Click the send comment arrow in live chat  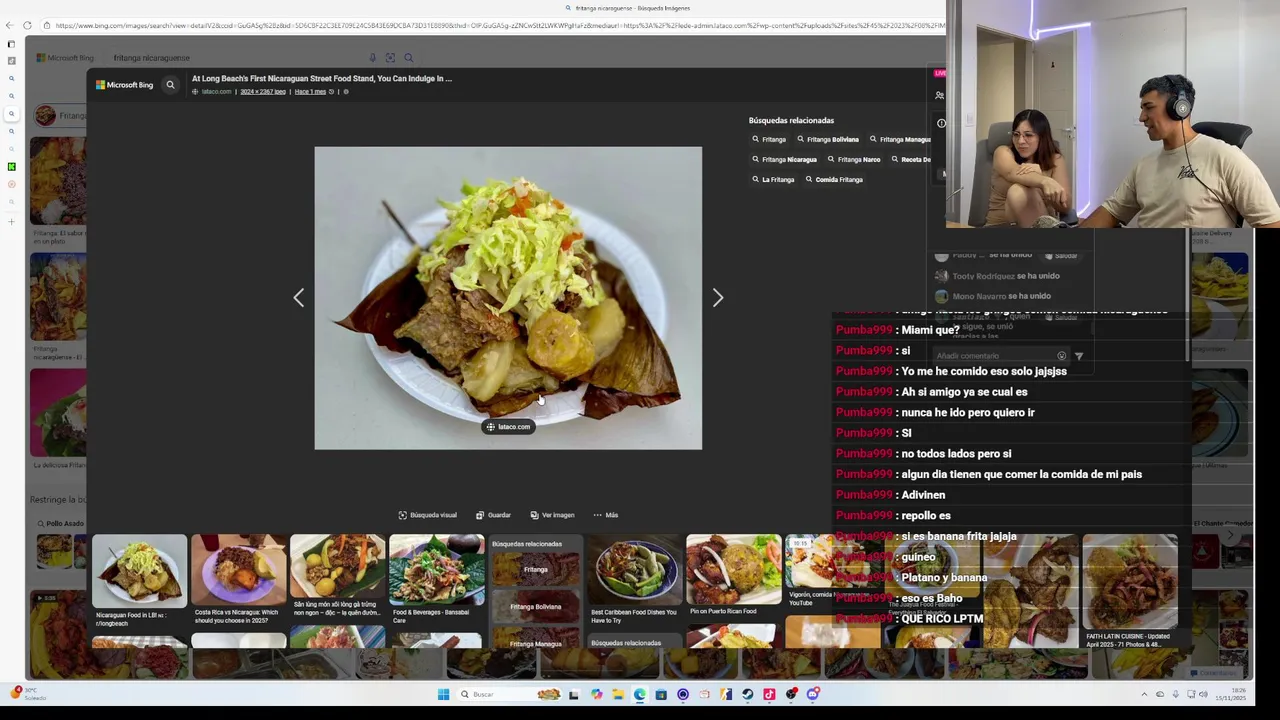click(x=1078, y=356)
